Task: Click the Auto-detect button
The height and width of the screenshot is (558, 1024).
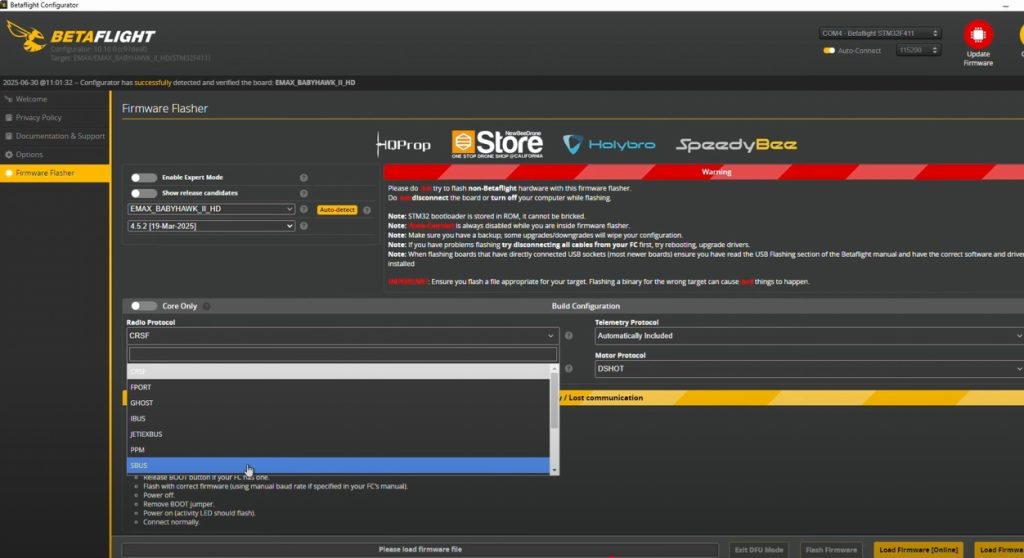Action: click(337, 210)
